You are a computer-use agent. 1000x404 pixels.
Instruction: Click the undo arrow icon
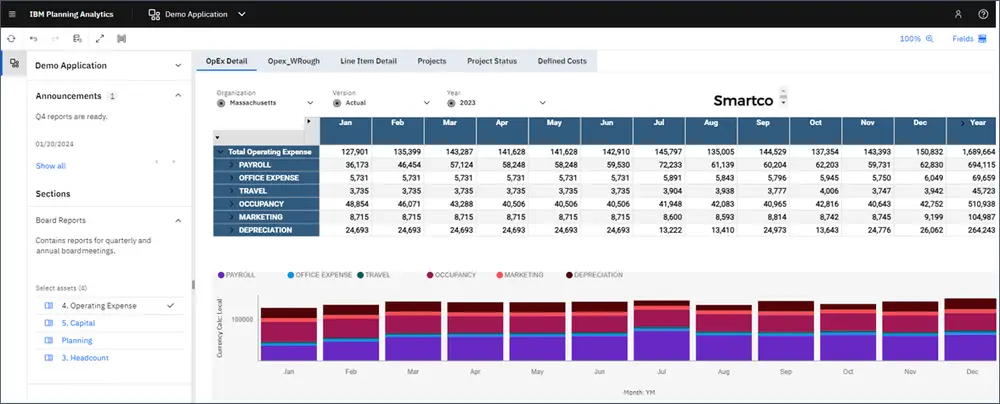[33, 39]
